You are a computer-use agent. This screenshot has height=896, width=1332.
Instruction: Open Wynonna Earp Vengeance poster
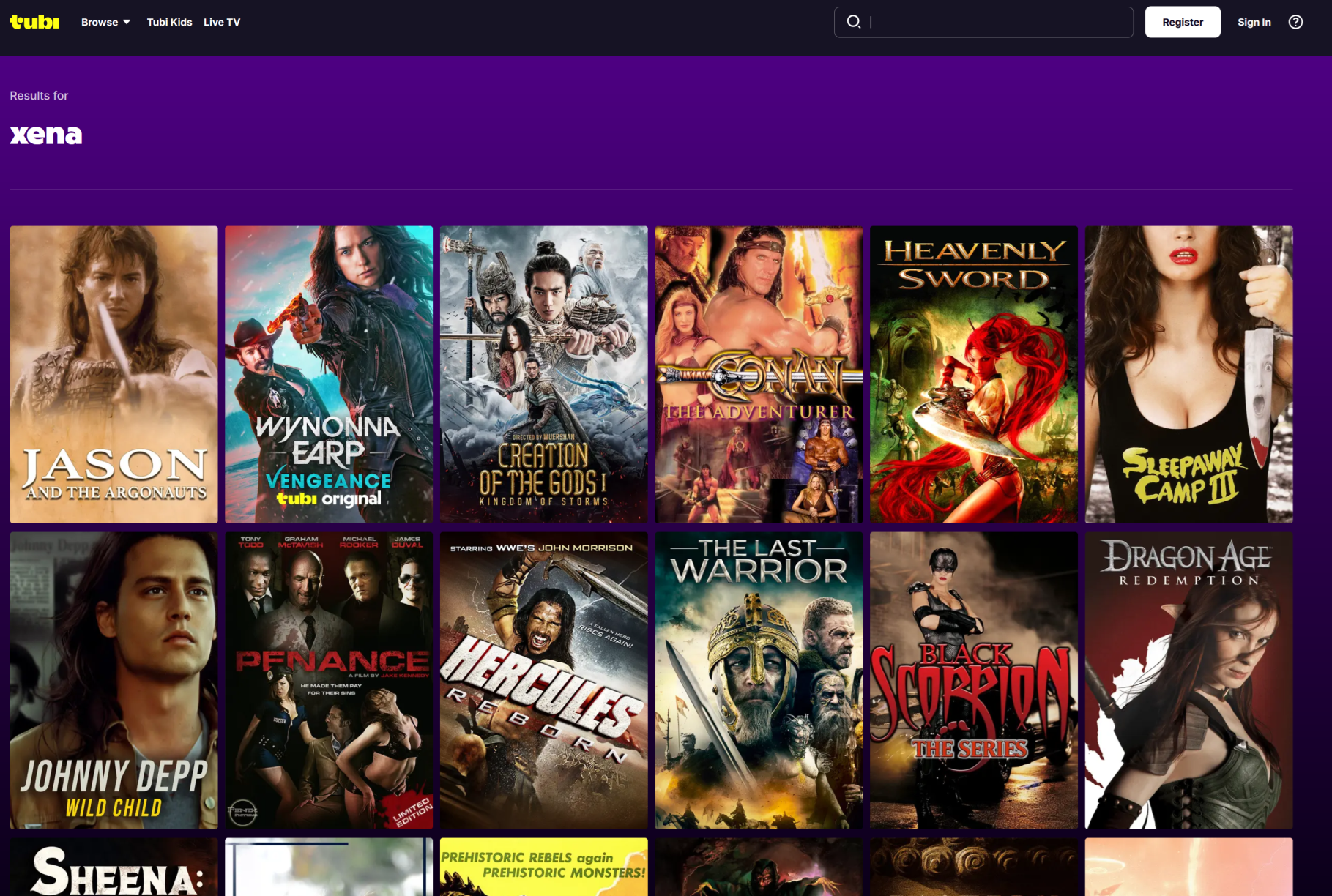click(x=329, y=374)
